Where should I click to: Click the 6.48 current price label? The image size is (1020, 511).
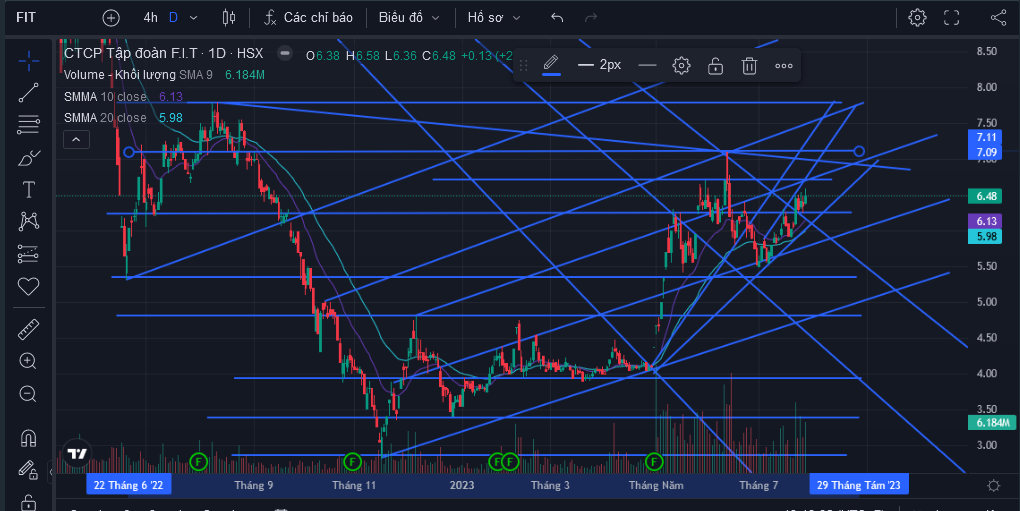(986, 196)
